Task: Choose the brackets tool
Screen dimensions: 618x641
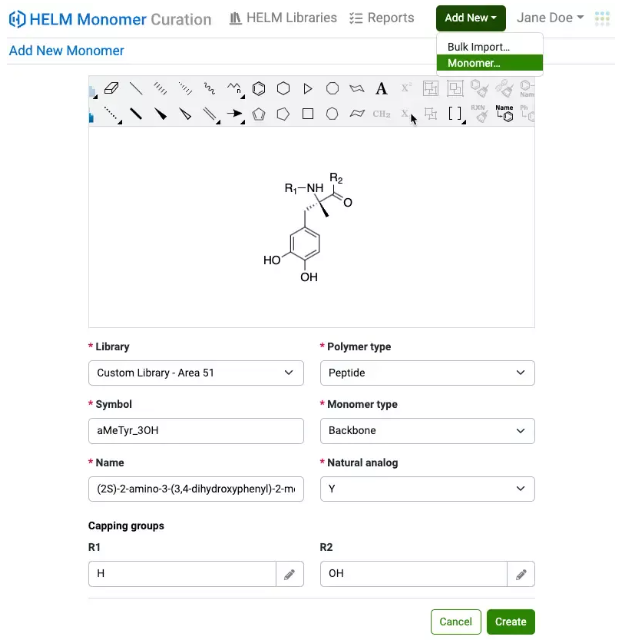Action: (455, 114)
